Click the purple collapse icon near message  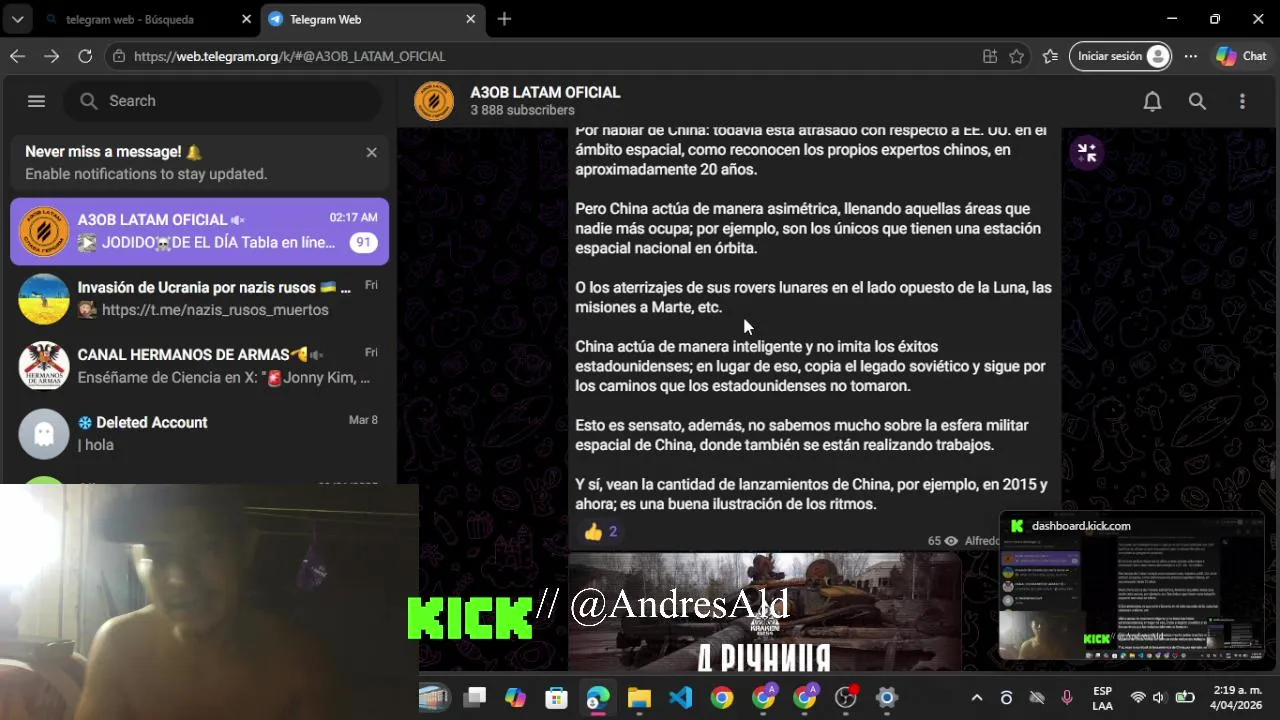[x=1087, y=152]
